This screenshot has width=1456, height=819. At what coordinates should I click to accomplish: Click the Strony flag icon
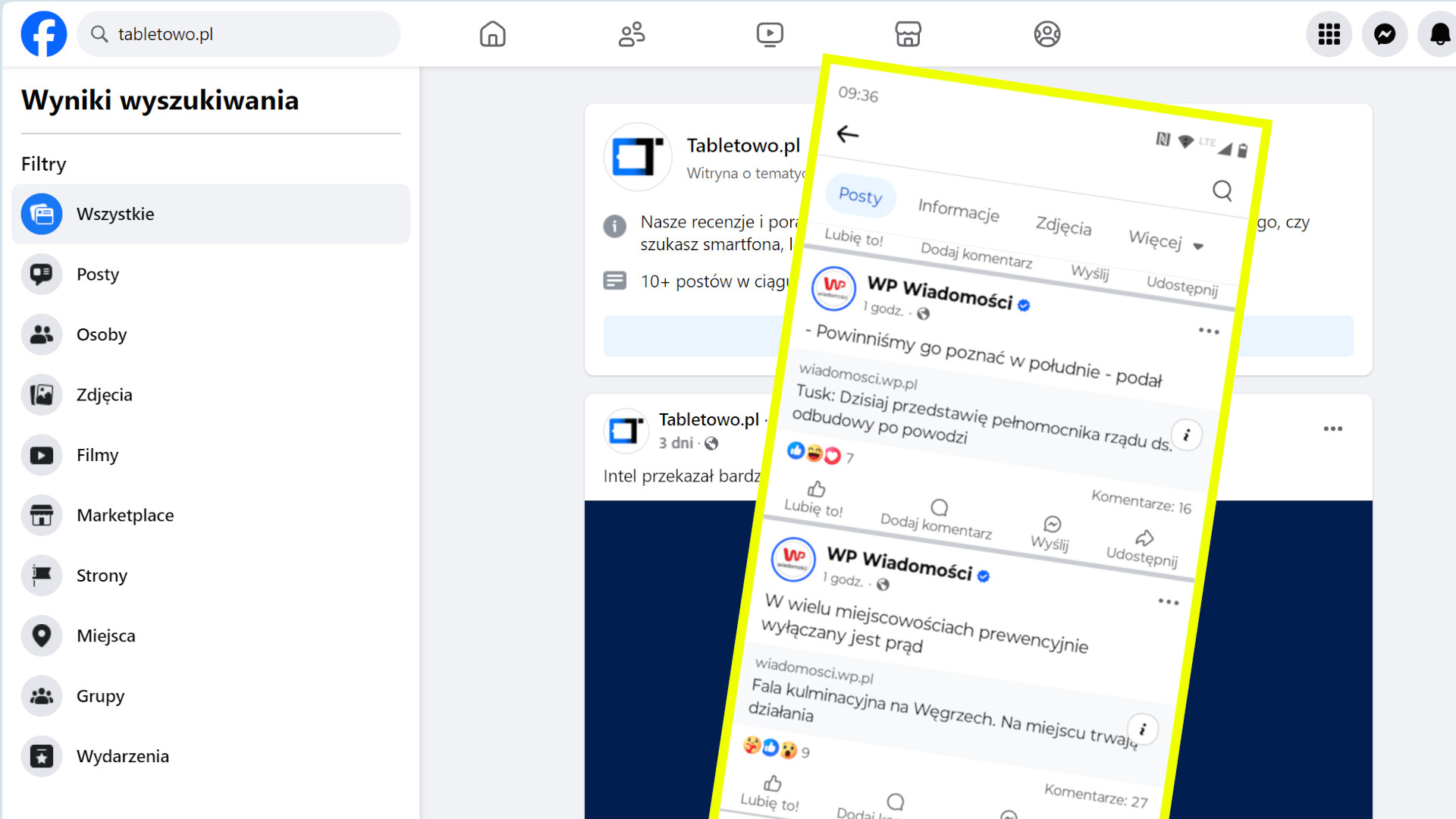pyautogui.click(x=42, y=576)
